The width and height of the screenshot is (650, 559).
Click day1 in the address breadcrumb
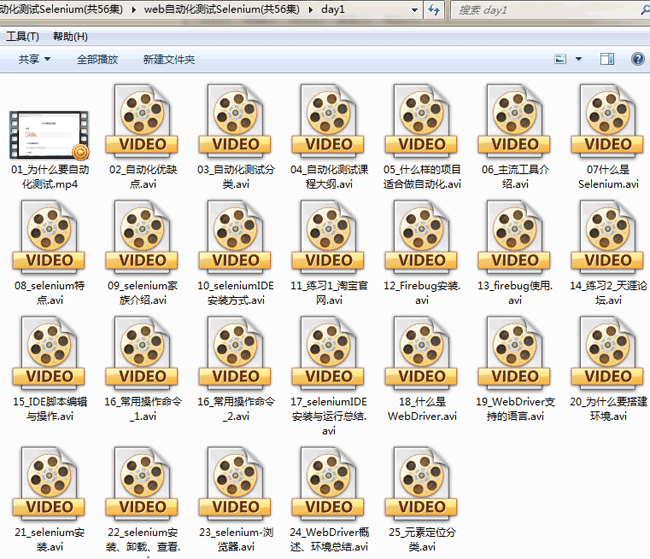click(333, 9)
